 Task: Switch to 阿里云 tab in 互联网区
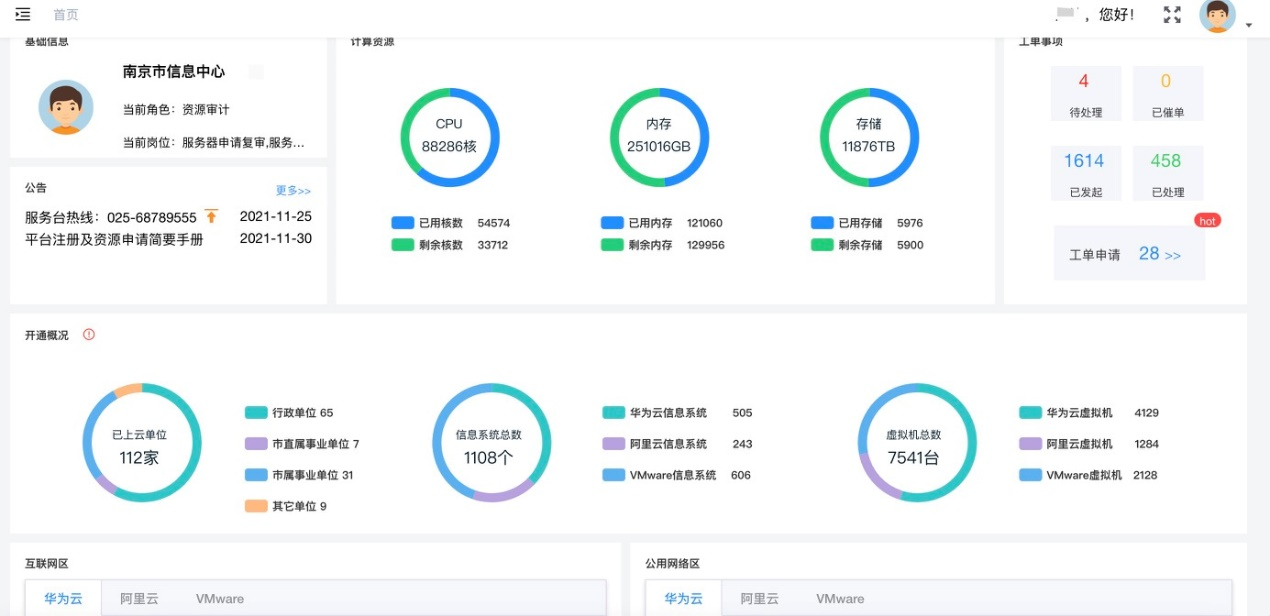point(139,599)
